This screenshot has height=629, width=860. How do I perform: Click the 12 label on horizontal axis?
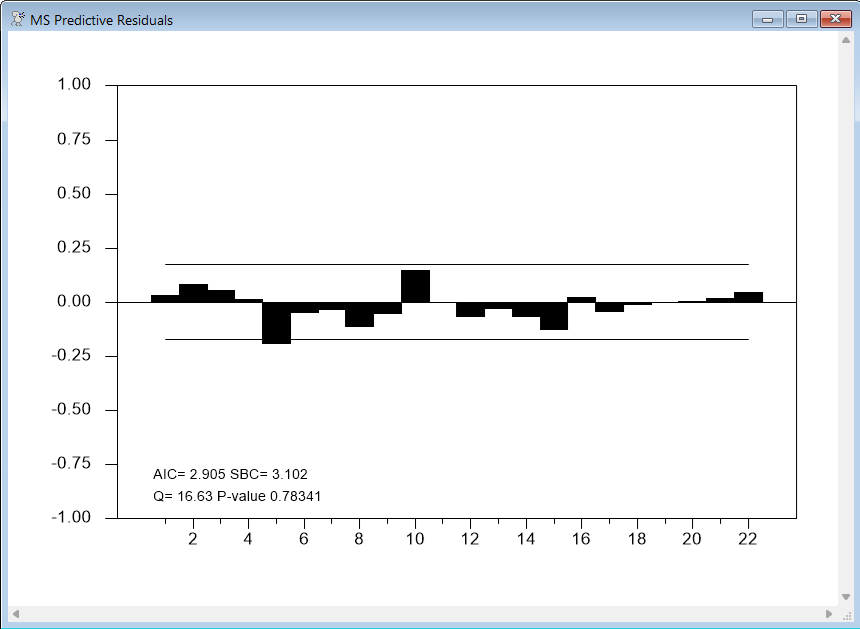[x=470, y=539]
